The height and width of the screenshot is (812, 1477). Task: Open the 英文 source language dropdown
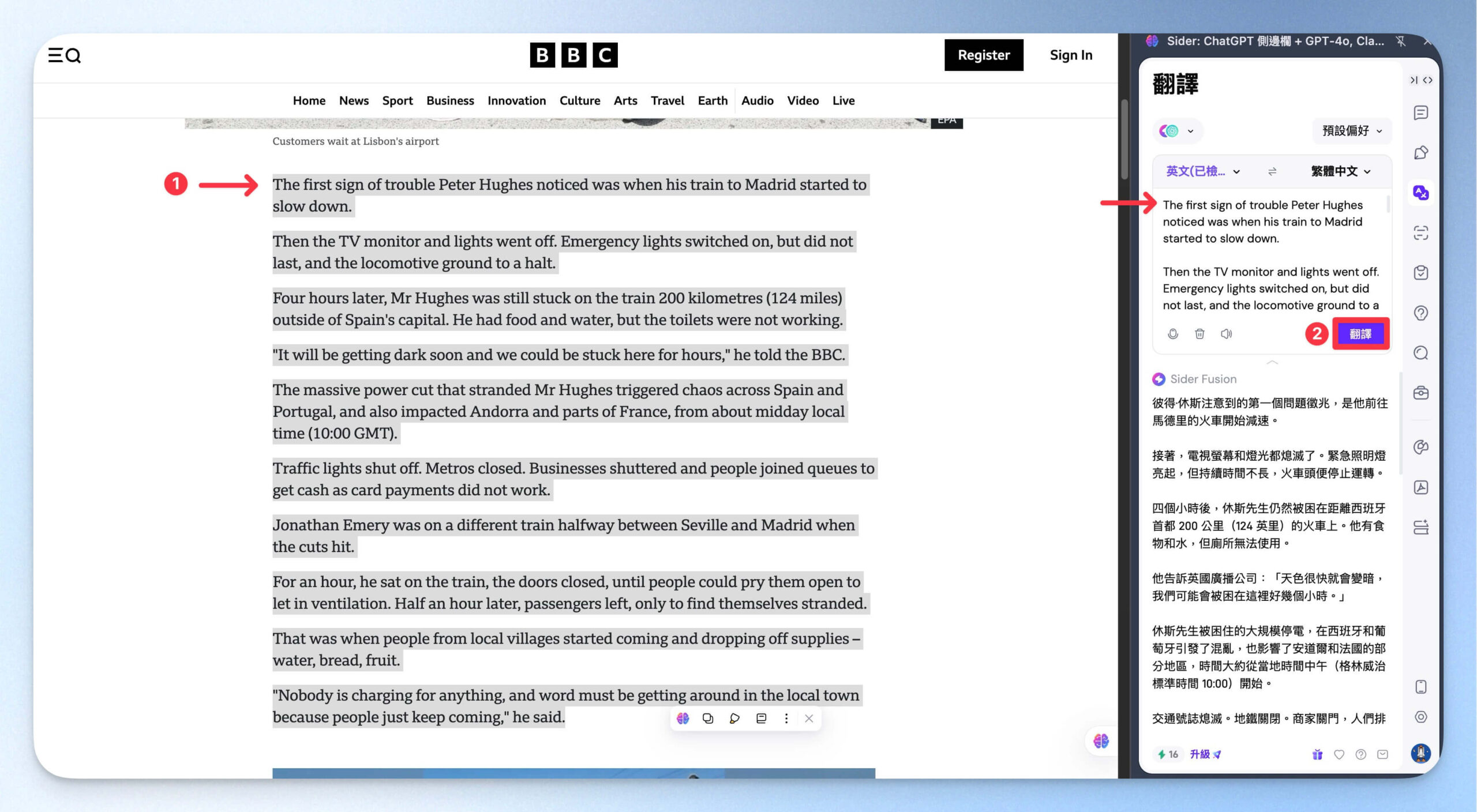point(1203,171)
